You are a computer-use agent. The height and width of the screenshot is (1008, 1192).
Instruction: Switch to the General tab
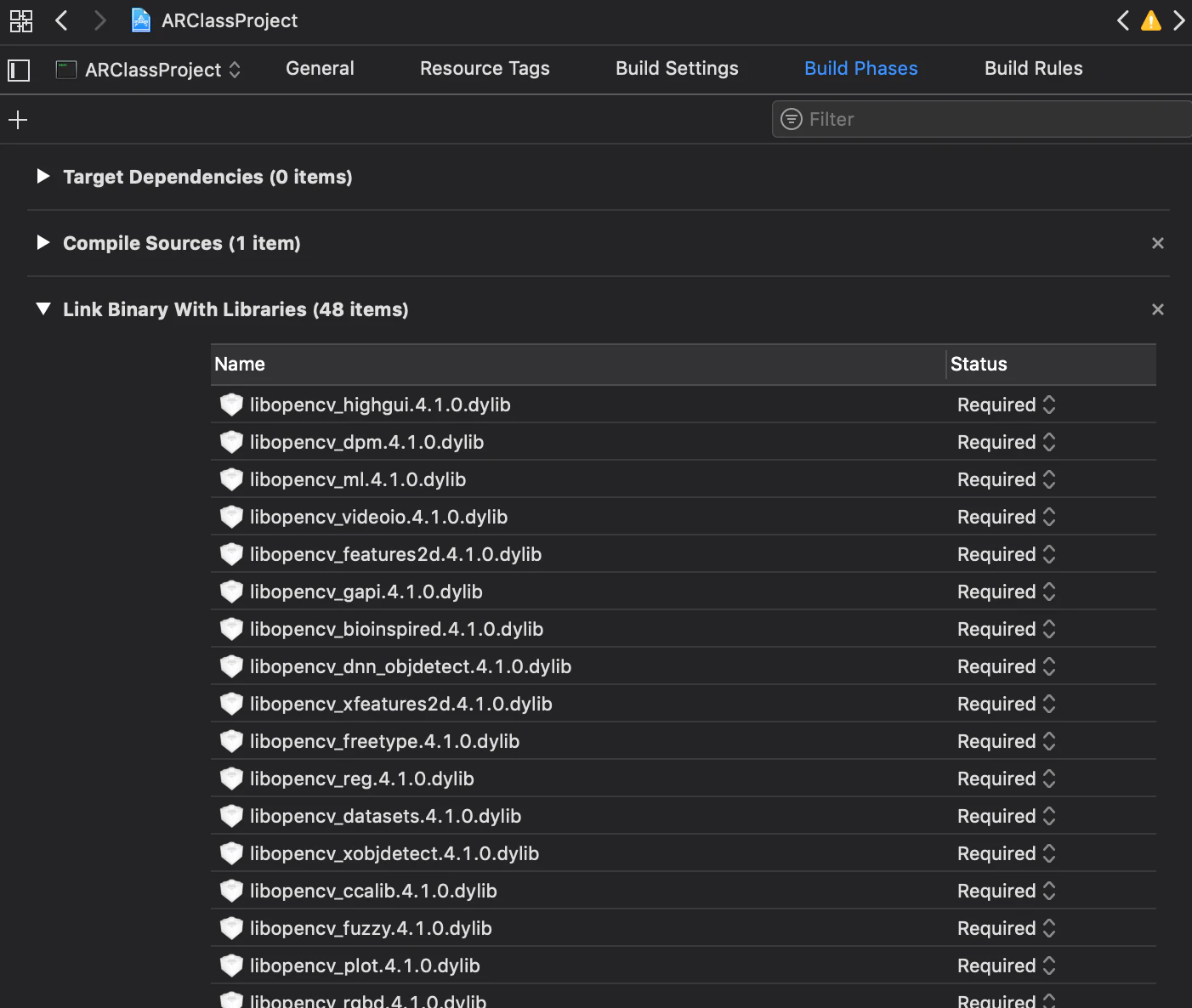320,69
